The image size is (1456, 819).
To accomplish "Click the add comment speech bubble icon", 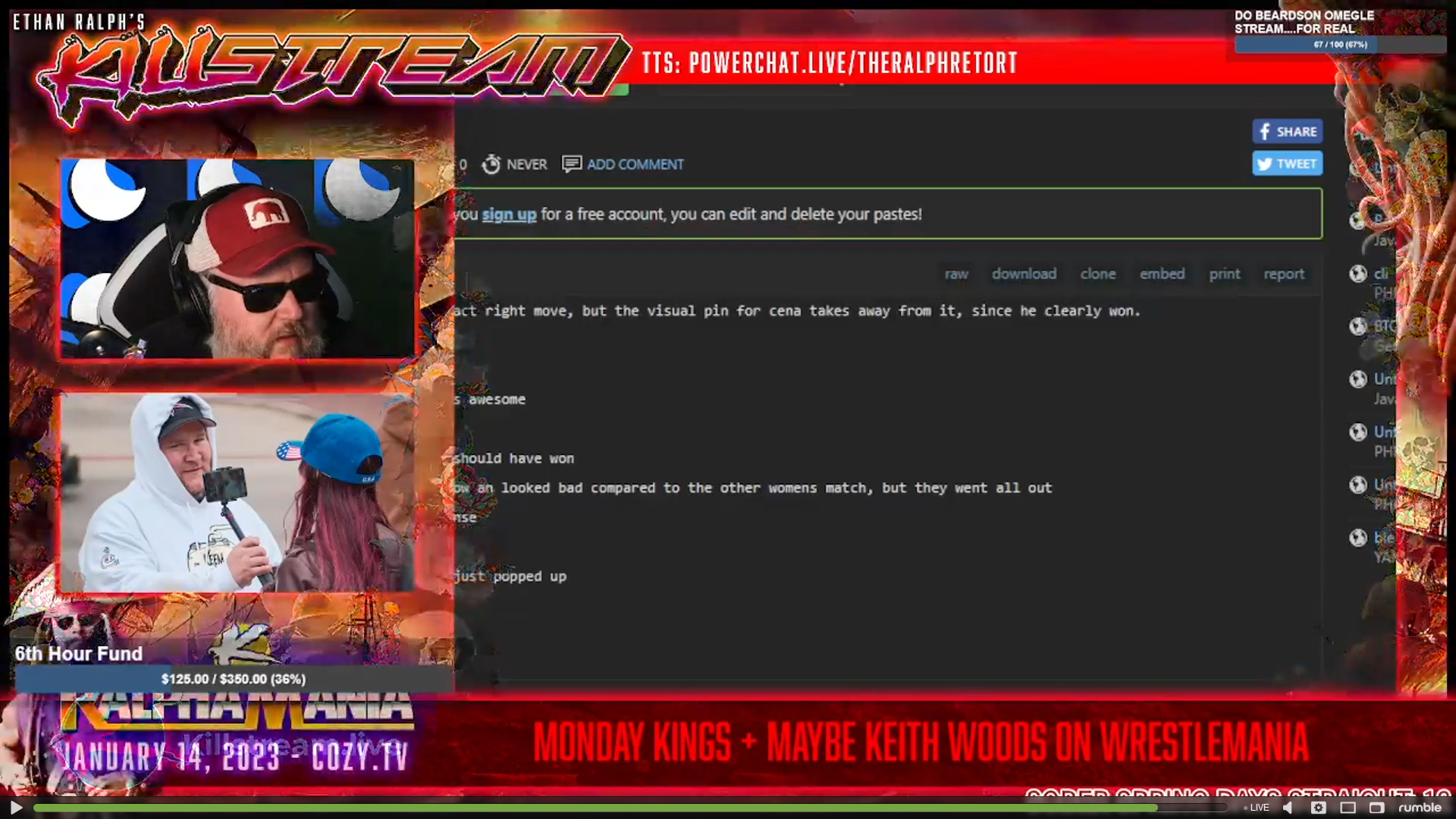I will 572,164.
